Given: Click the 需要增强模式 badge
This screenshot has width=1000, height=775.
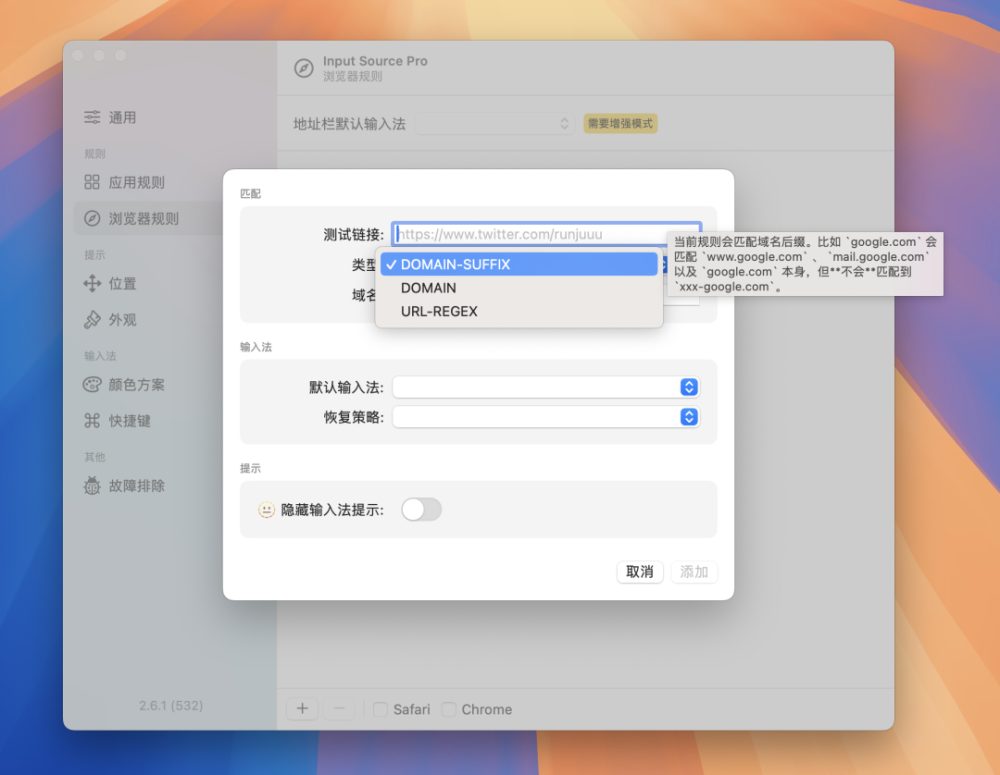Looking at the screenshot, I should [x=621, y=124].
